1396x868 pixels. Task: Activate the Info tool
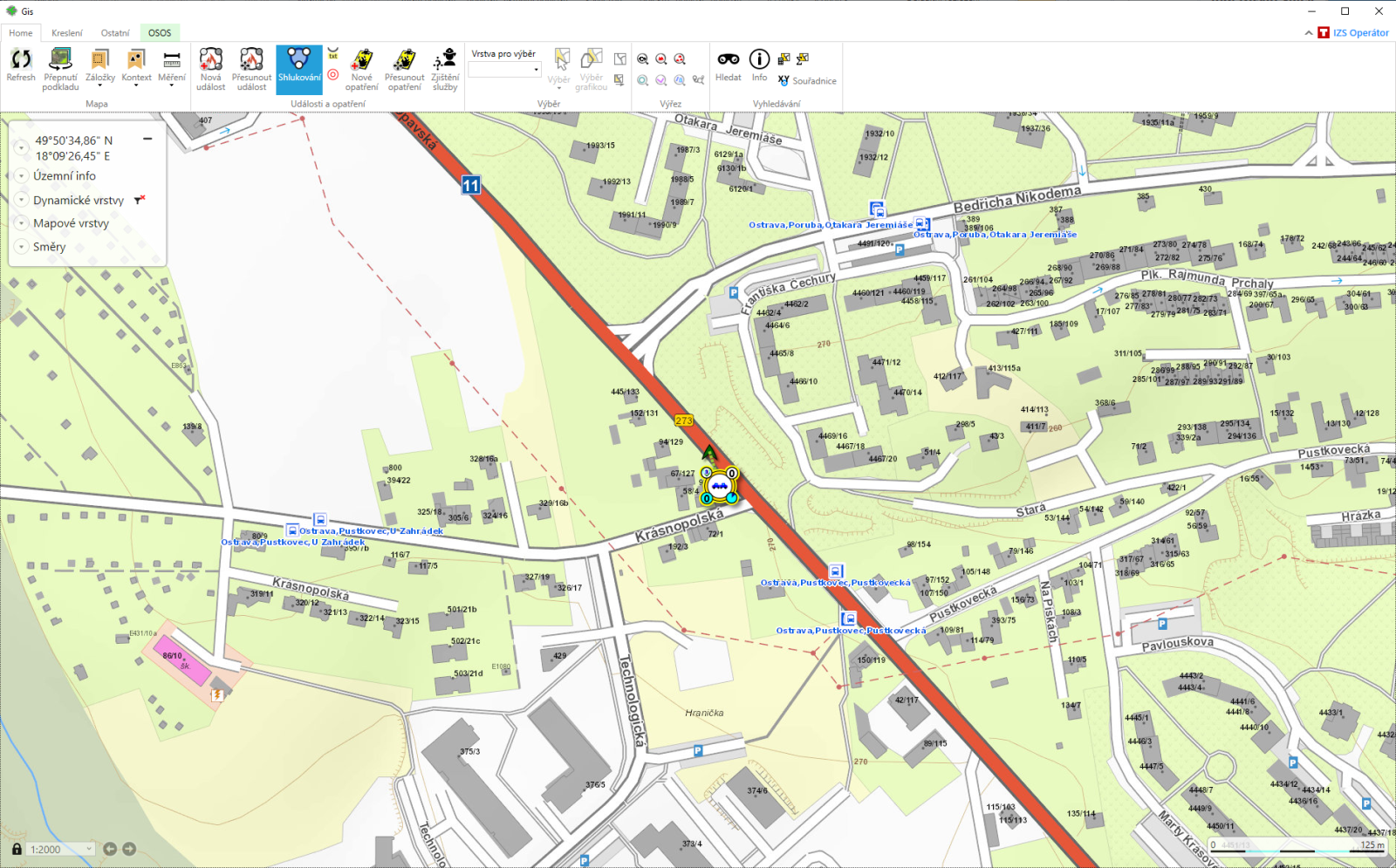click(x=760, y=65)
